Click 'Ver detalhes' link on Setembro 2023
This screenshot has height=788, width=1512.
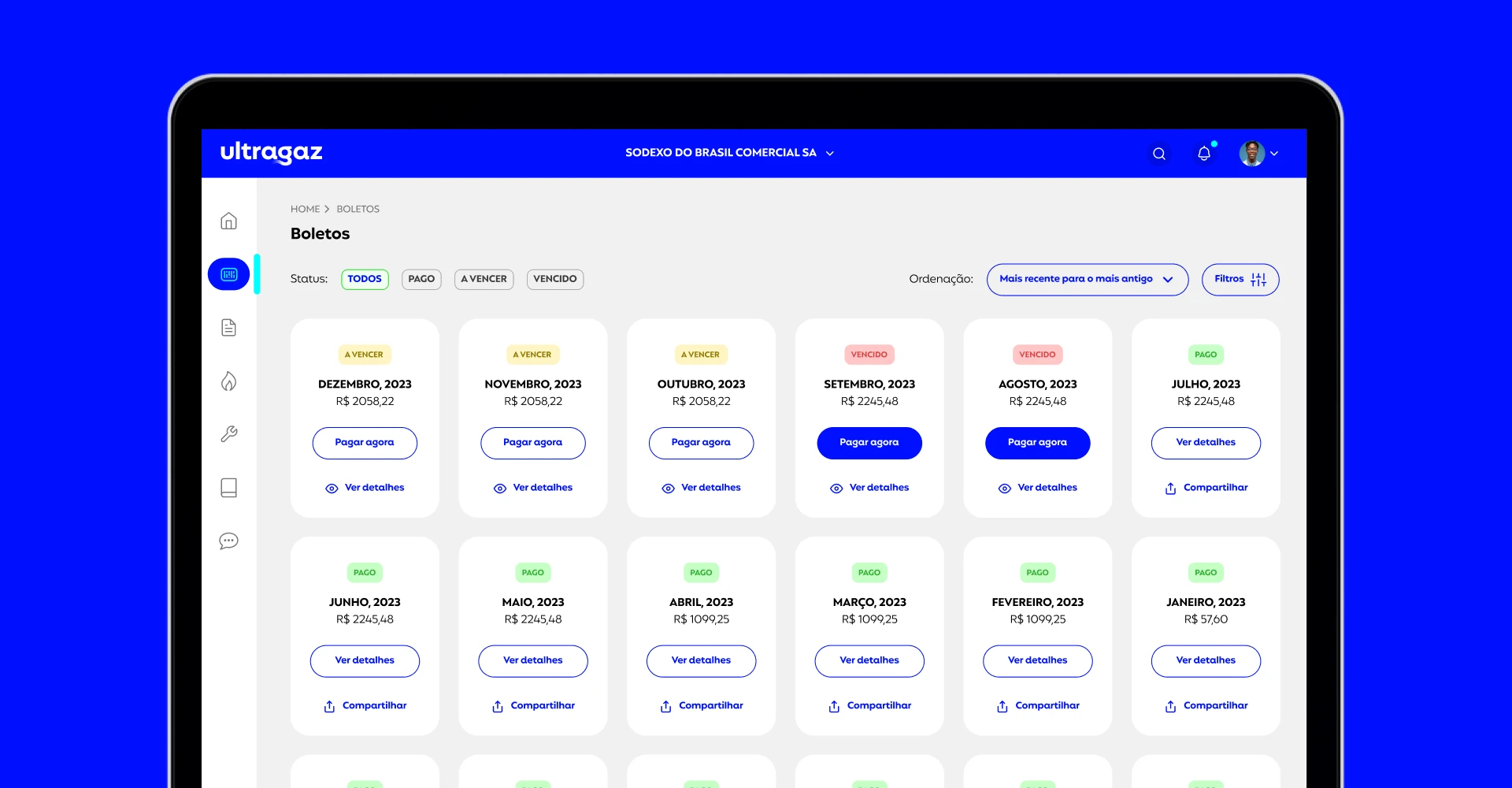(x=879, y=488)
